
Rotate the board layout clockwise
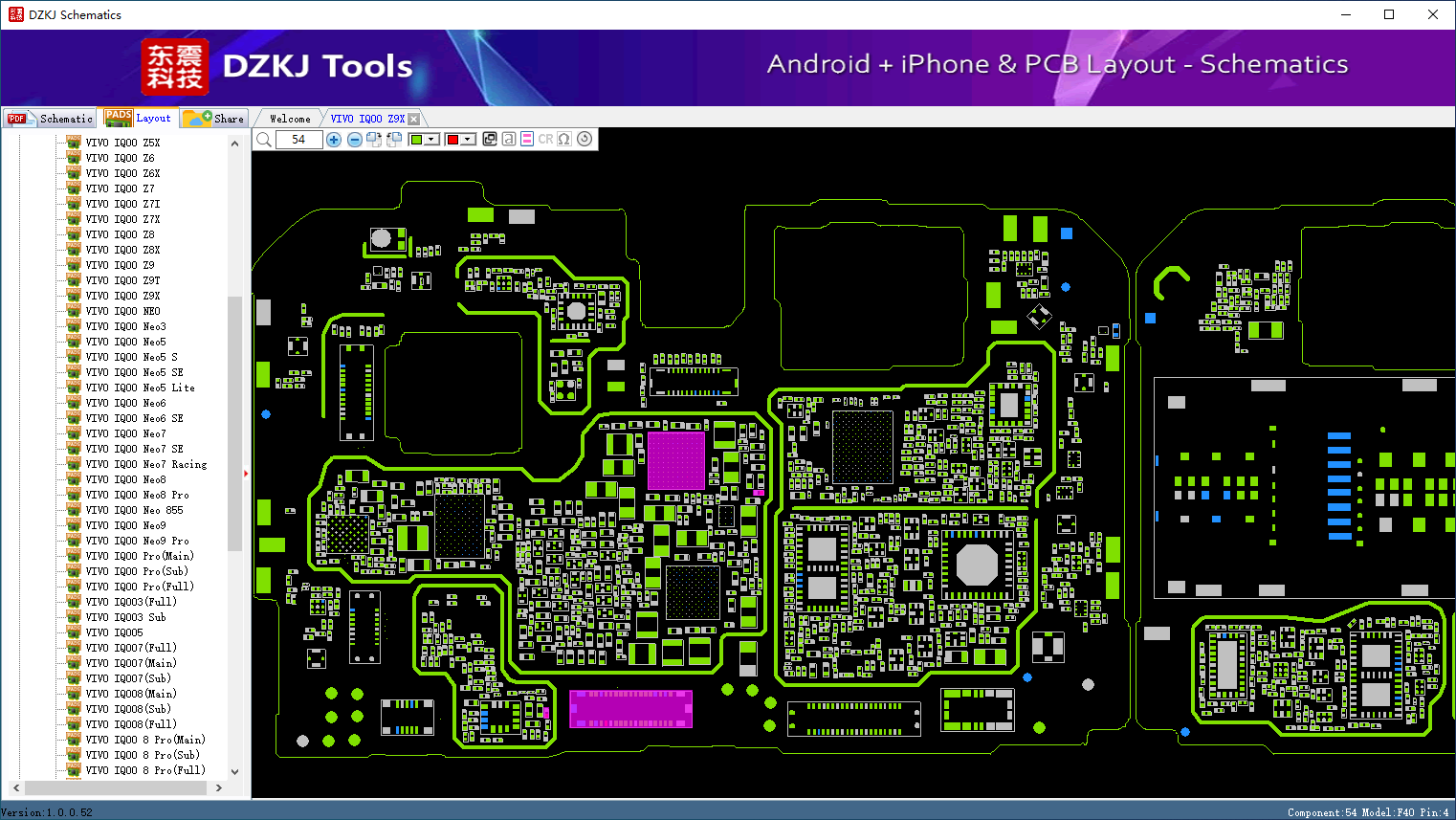tap(374, 140)
